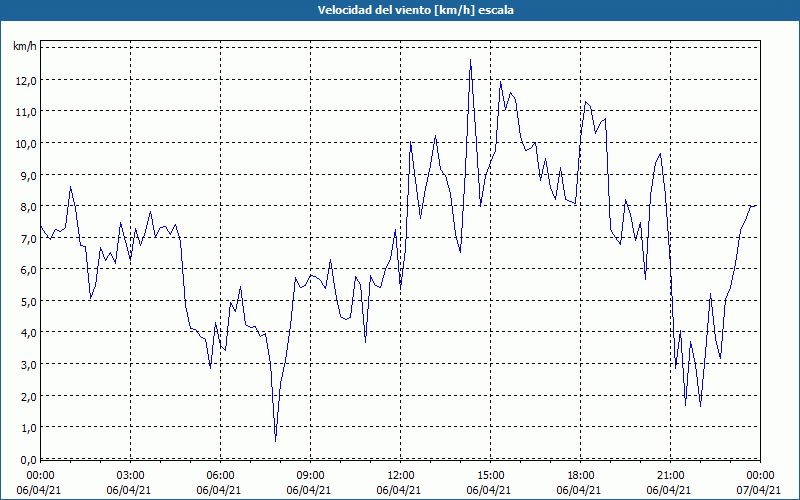Click the "7,0" y-axis value
Screen dimensions: 800x500
coord(28,238)
